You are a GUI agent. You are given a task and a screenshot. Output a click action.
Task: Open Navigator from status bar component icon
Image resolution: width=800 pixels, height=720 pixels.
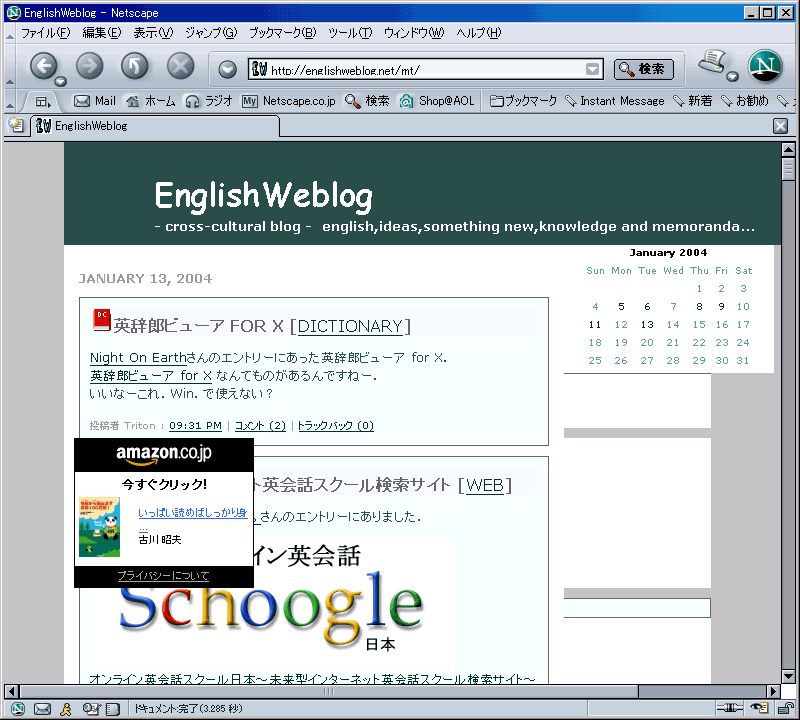pyautogui.click(x=18, y=709)
